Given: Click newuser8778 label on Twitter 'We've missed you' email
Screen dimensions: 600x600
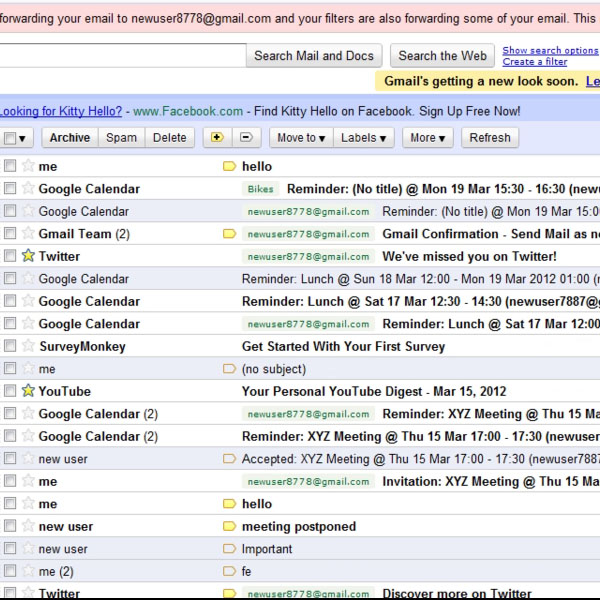Looking at the screenshot, I should [x=308, y=256].
